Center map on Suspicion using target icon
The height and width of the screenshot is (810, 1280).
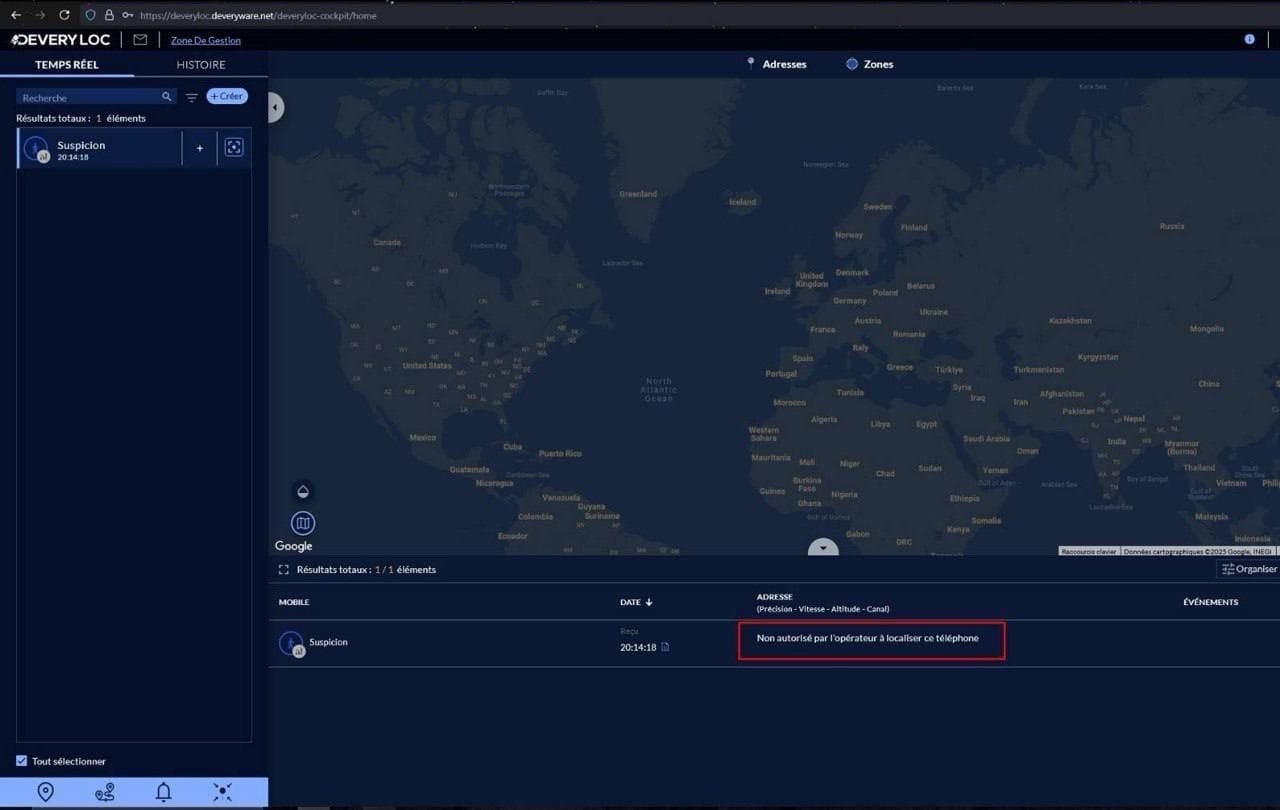(234, 148)
